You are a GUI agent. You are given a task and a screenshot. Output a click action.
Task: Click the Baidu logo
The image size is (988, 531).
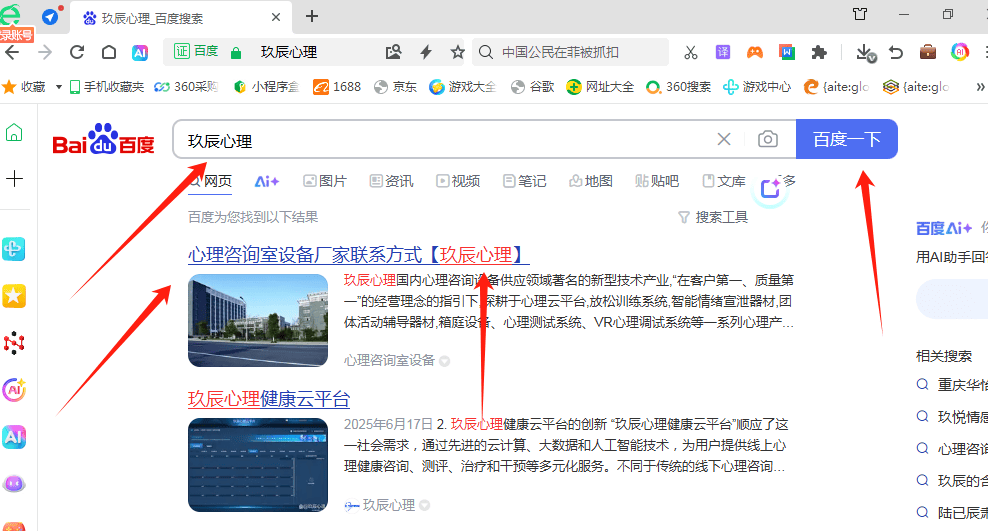point(104,141)
